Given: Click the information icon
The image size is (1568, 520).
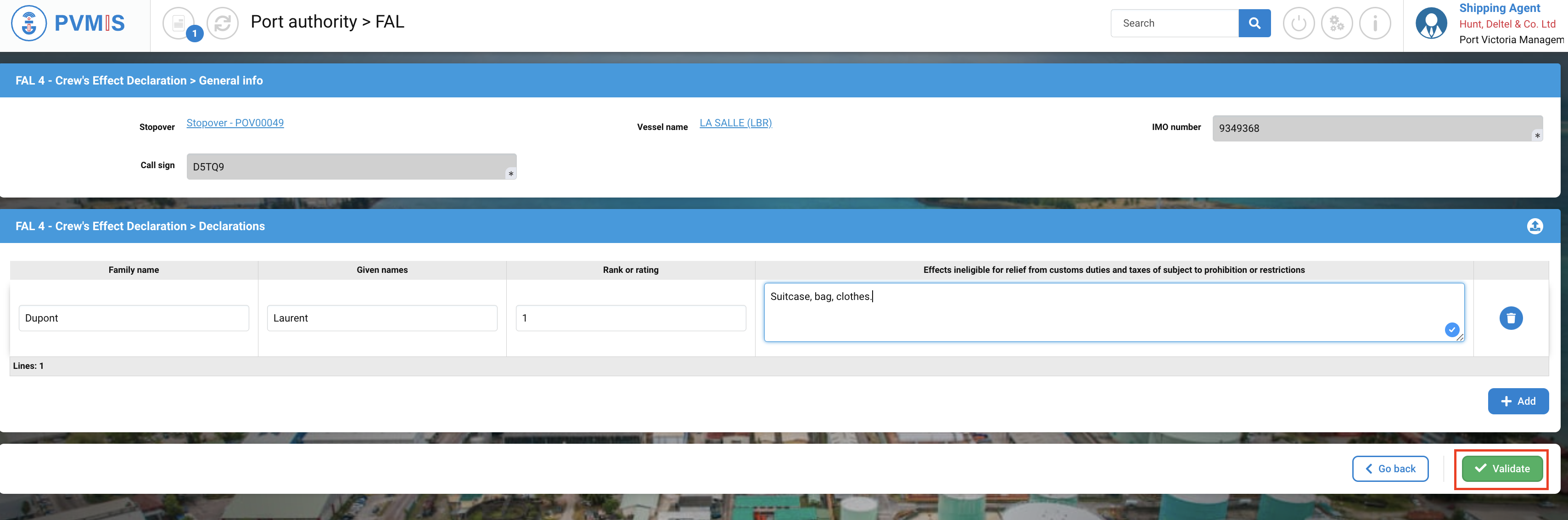Looking at the screenshot, I should click(x=1375, y=23).
